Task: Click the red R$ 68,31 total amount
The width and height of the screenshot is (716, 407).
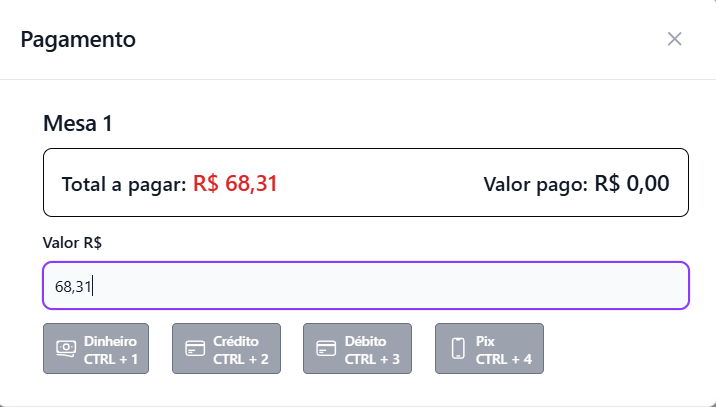Action: click(235, 184)
